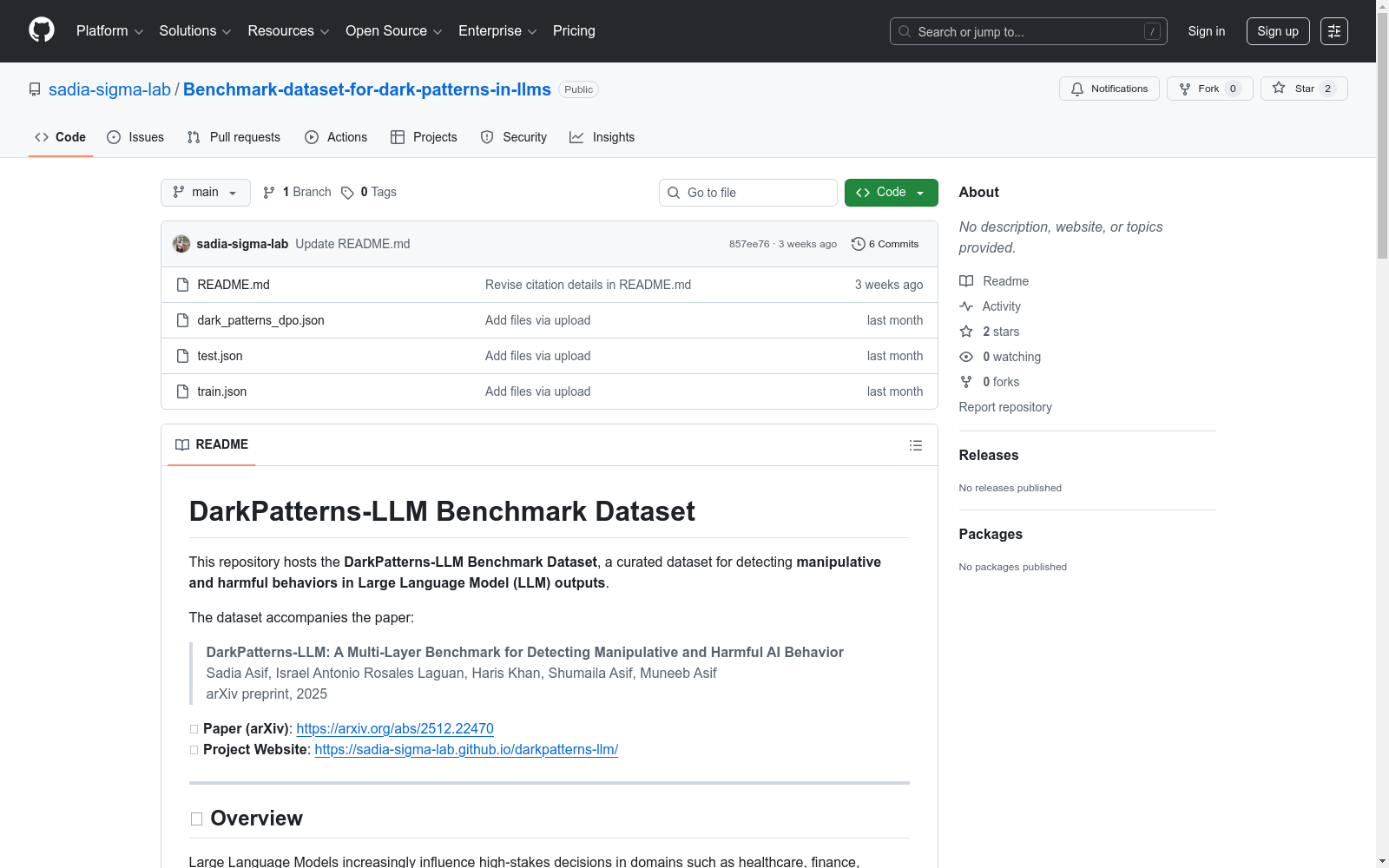The width and height of the screenshot is (1389, 868).
Task: Click 'last month' in train.json row
Action: [895, 391]
